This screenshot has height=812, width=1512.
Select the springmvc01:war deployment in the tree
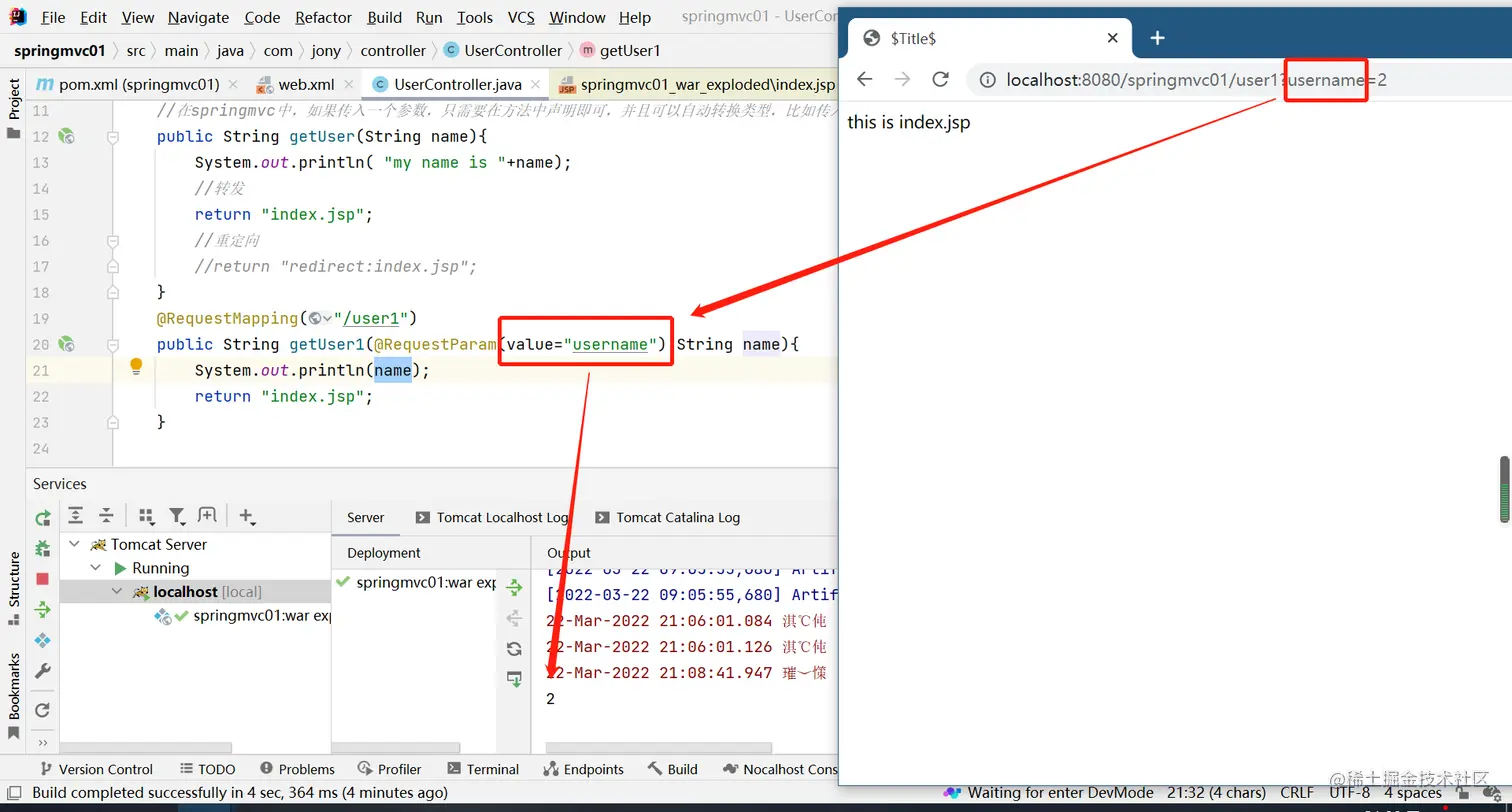[243, 616]
